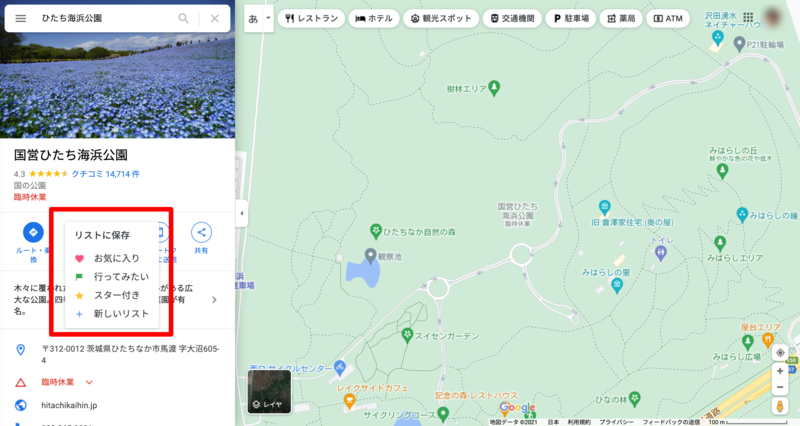
Task: Open the 利用規約 footer link
Action: pos(579,422)
